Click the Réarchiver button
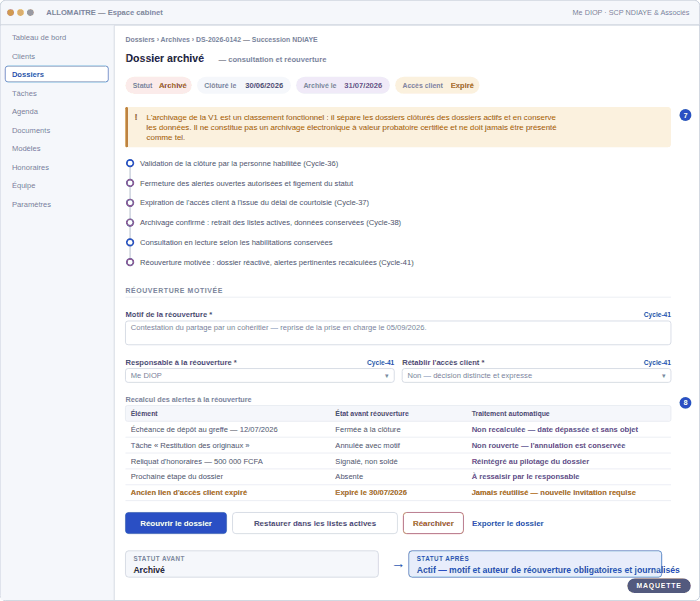 pos(433,523)
